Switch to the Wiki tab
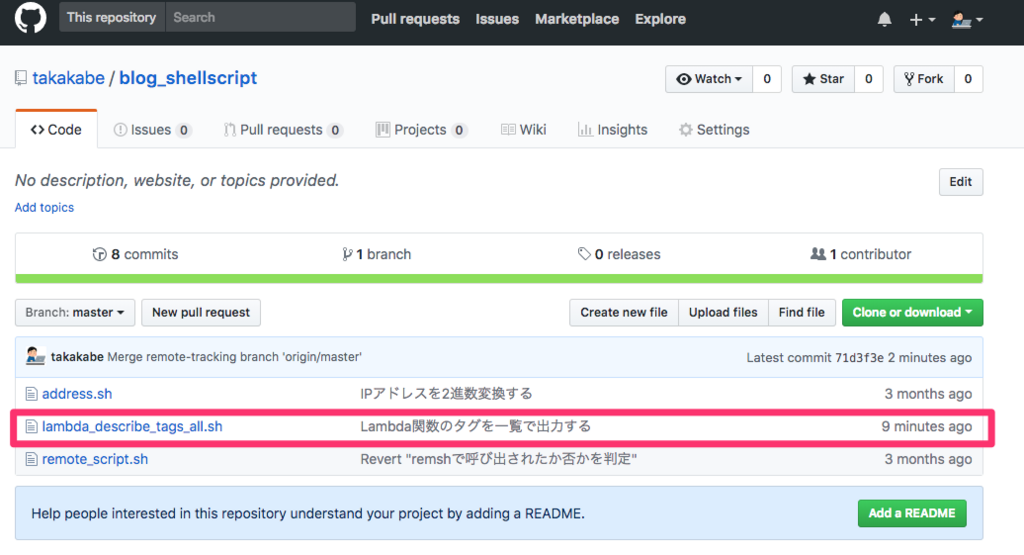The width and height of the screenshot is (1024, 555). pyautogui.click(x=523, y=130)
